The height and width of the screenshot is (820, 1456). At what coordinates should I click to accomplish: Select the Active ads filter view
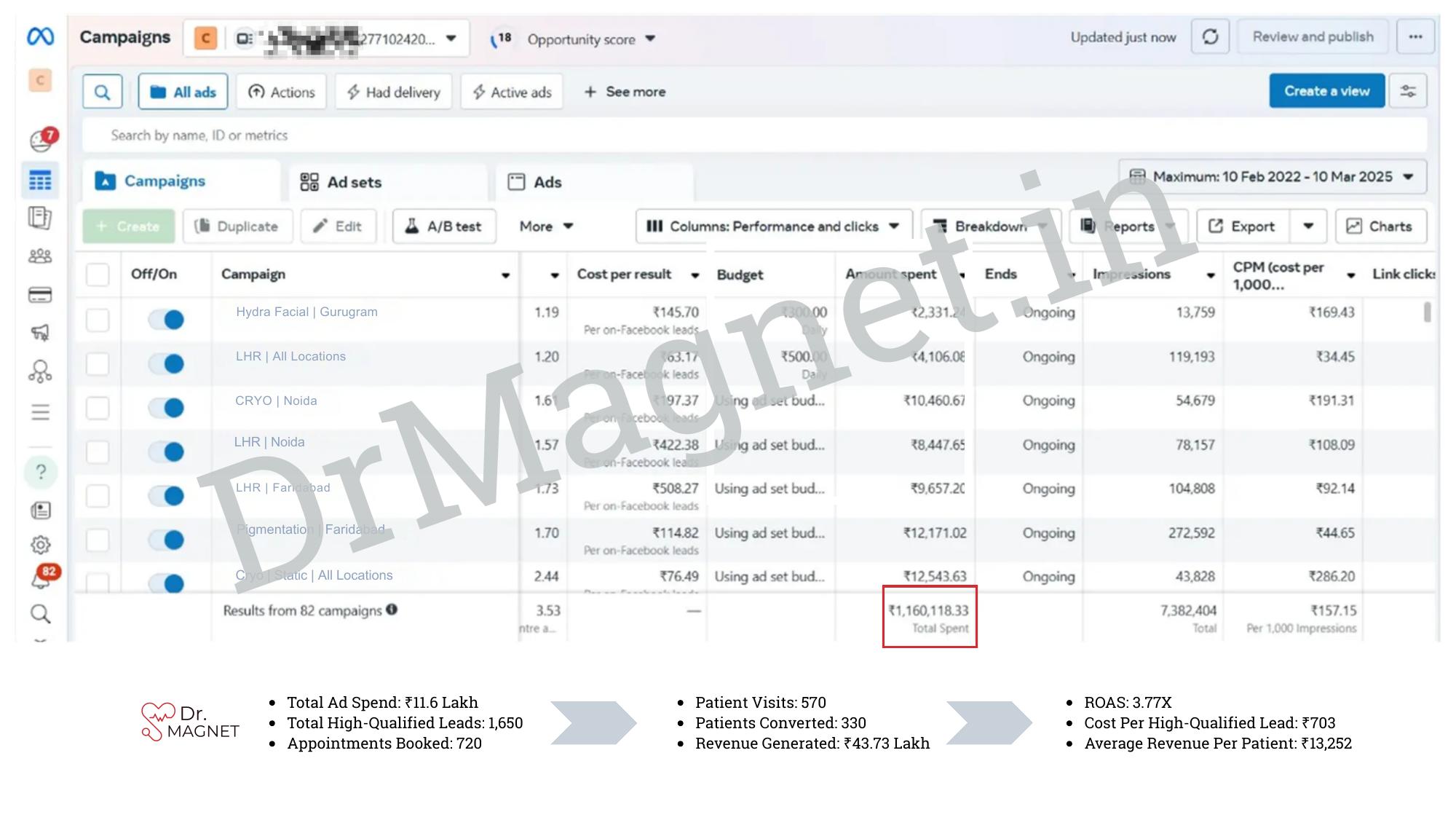(512, 92)
